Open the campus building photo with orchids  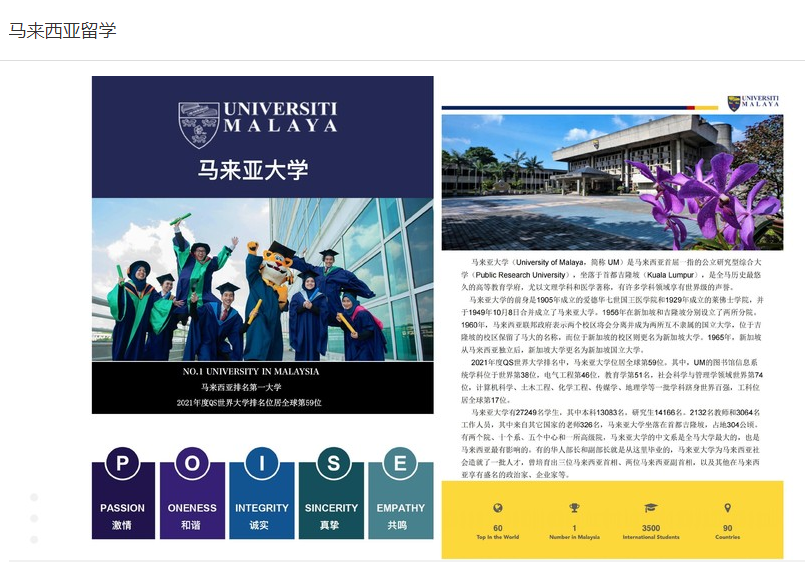click(612, 182)
